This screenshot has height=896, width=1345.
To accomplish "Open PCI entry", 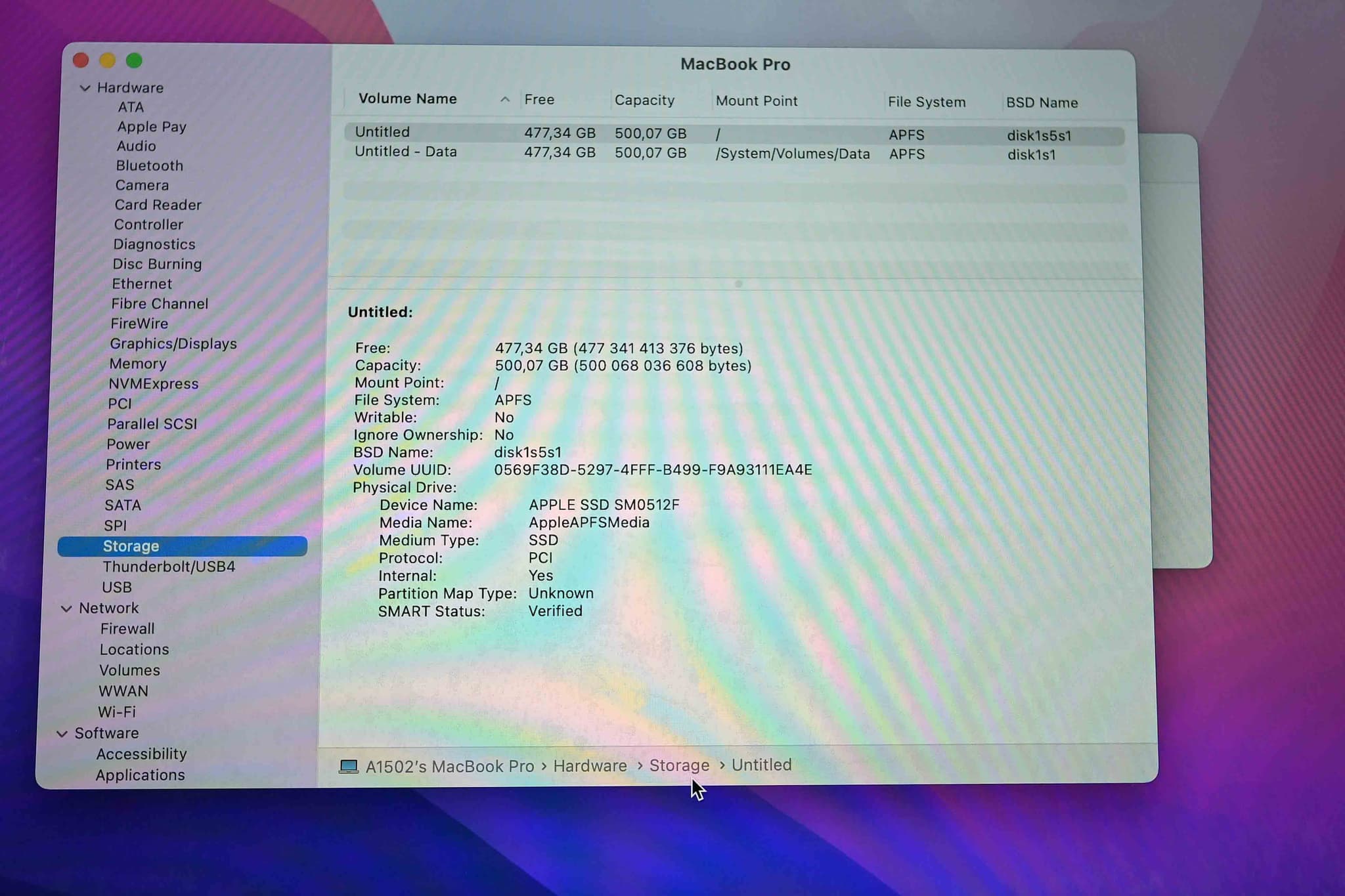I will click(x=120, y=404).
